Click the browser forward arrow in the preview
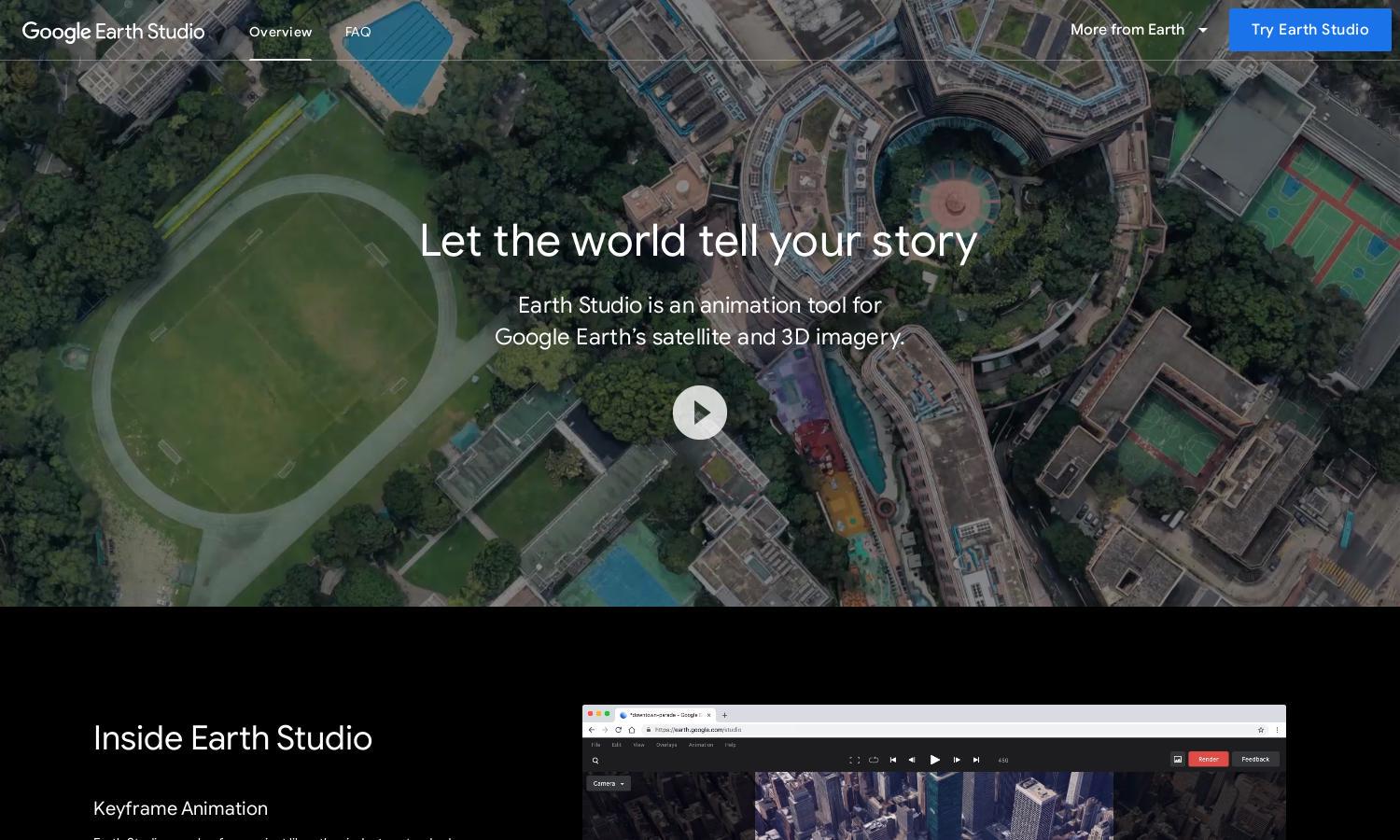Screen dimensions: 1400x840 pos(605,730)
